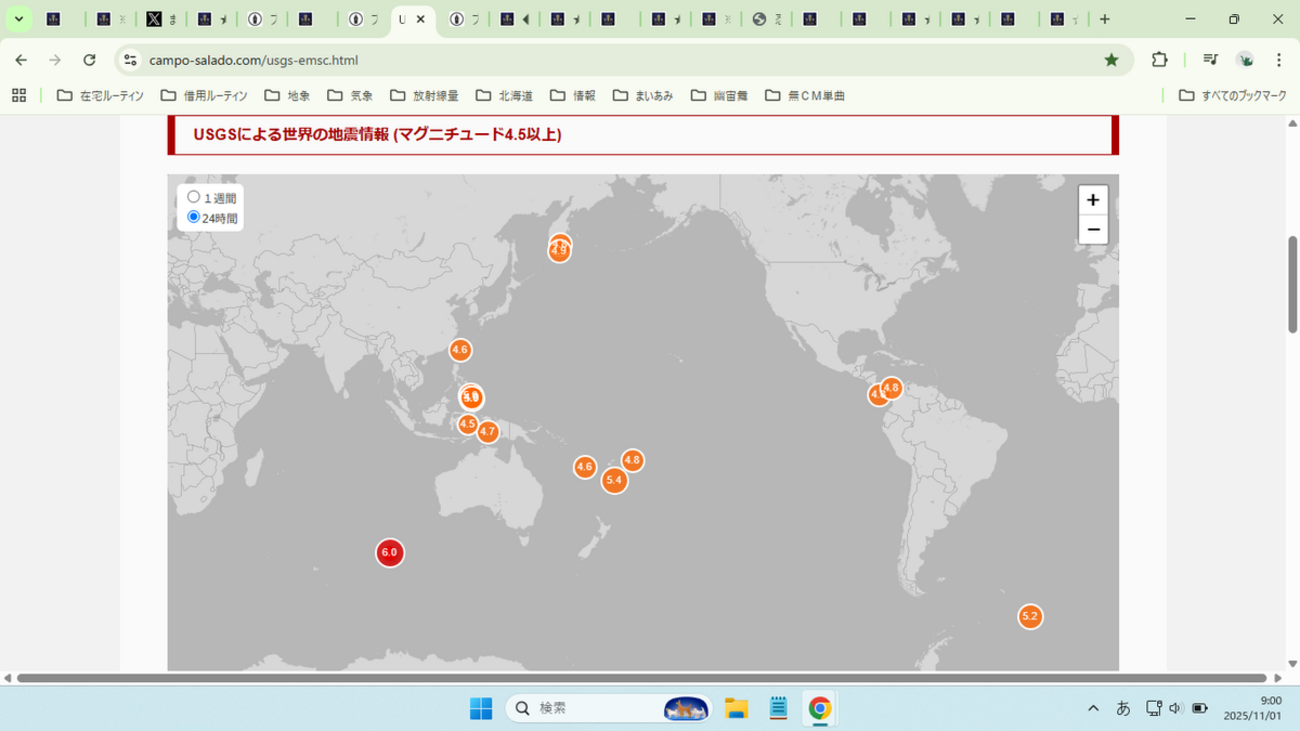Viewport: 1300px width, 731px height.
Task: Click the 4.7 magnitude earthquake marker
Action: click(487, 432)
